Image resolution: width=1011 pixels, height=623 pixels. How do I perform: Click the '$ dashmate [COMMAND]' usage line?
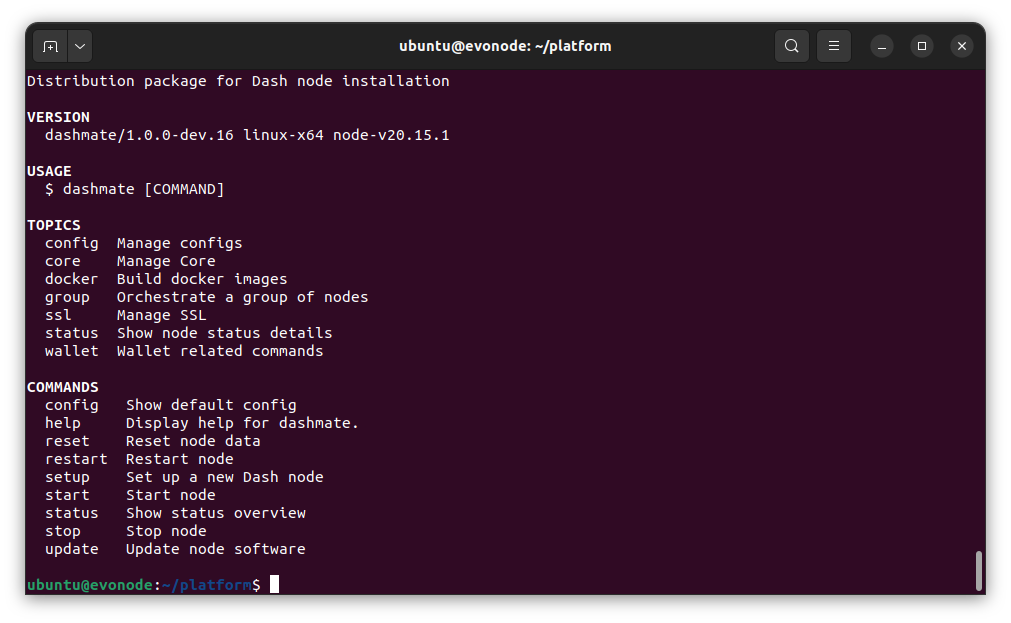coord(135,189)
